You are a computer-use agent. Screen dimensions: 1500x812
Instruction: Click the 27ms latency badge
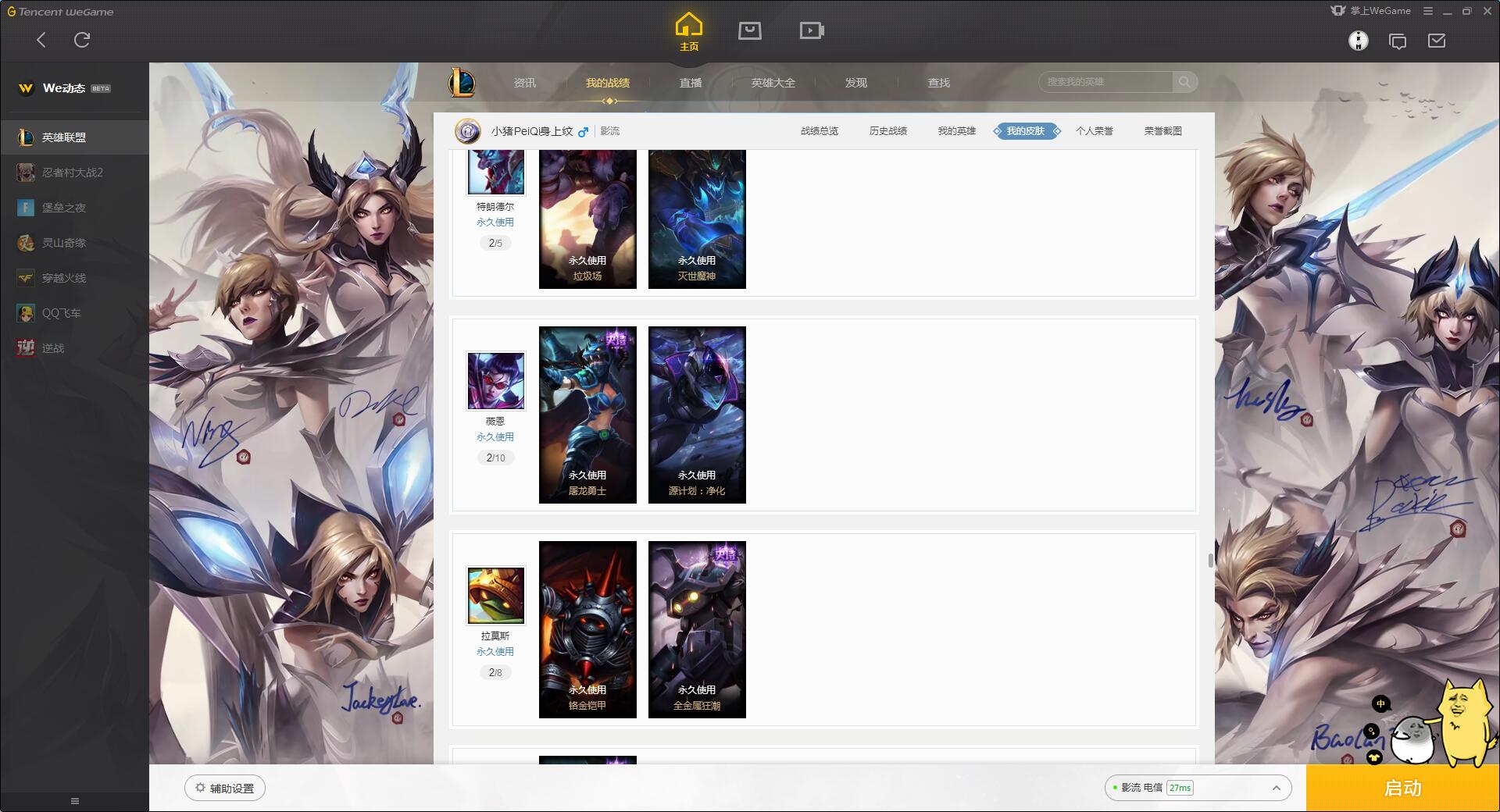[1180, 788]
